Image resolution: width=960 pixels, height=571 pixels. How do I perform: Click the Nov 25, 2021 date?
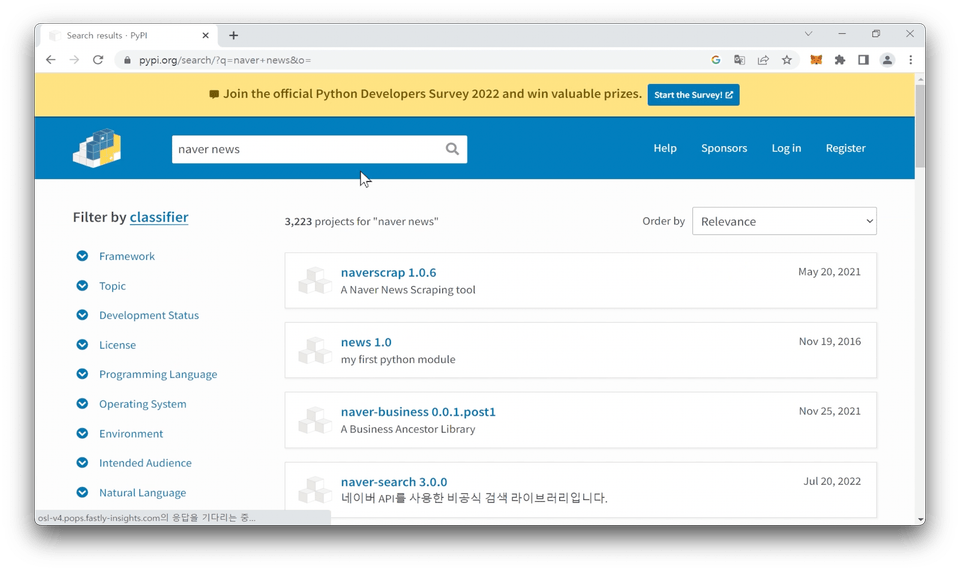pyautogui.click(x=830, y=411)
